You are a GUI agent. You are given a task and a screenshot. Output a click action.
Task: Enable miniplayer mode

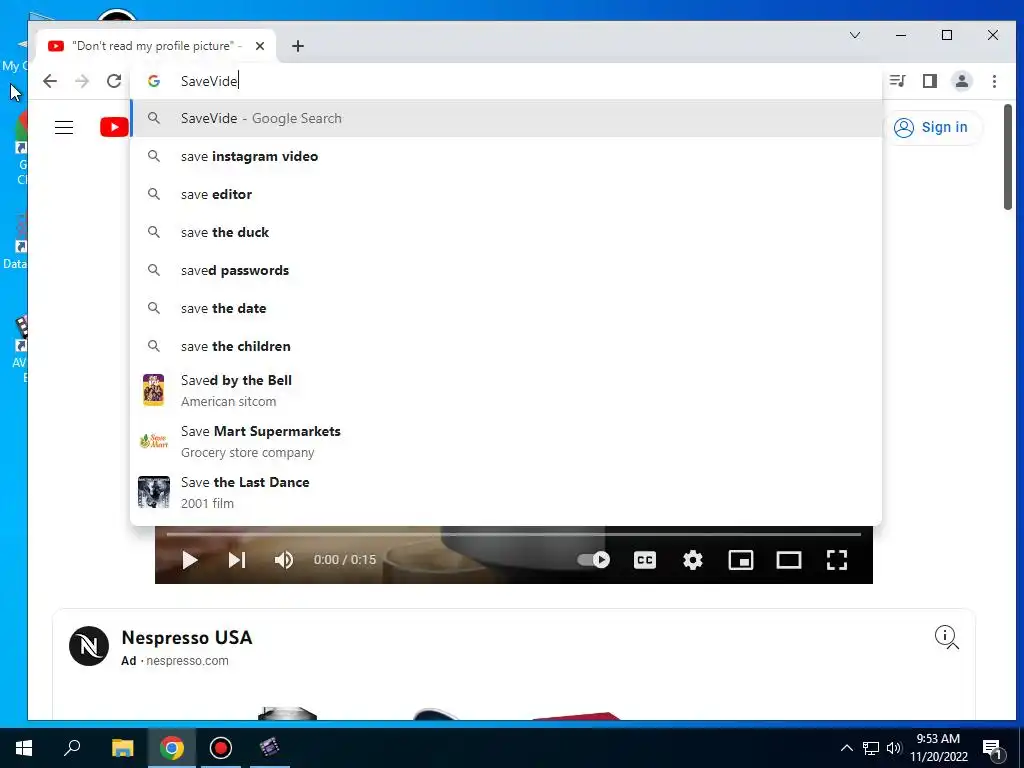pos(741,560)
